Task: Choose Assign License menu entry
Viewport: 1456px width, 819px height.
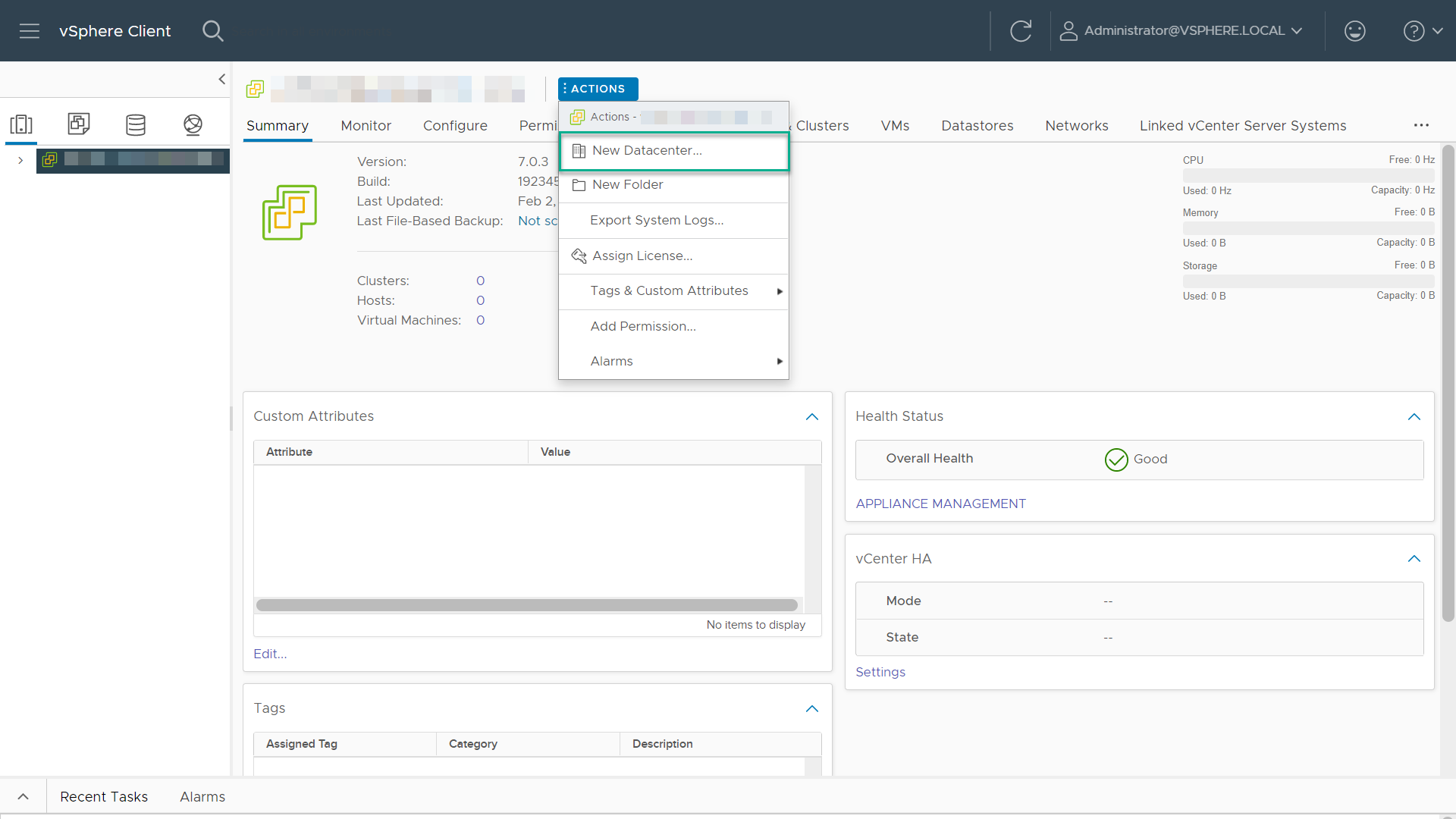Action: [x=674, y=256]
